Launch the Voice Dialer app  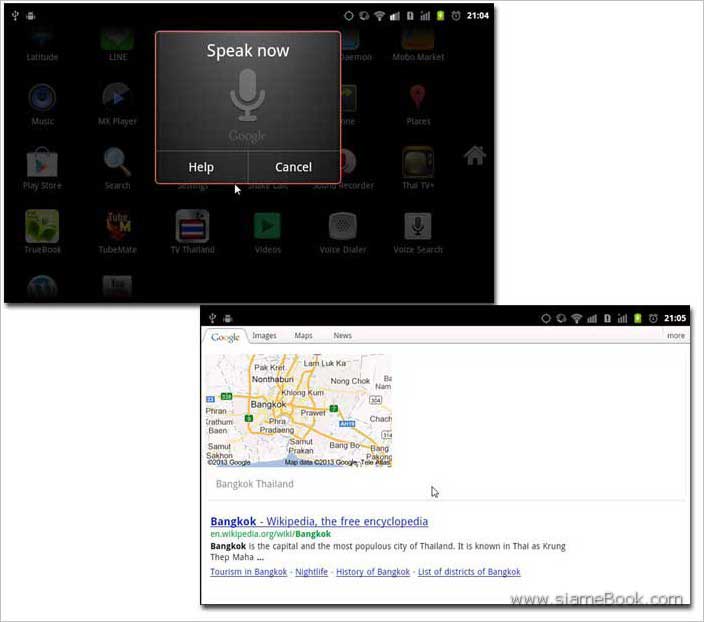[343, 232]
